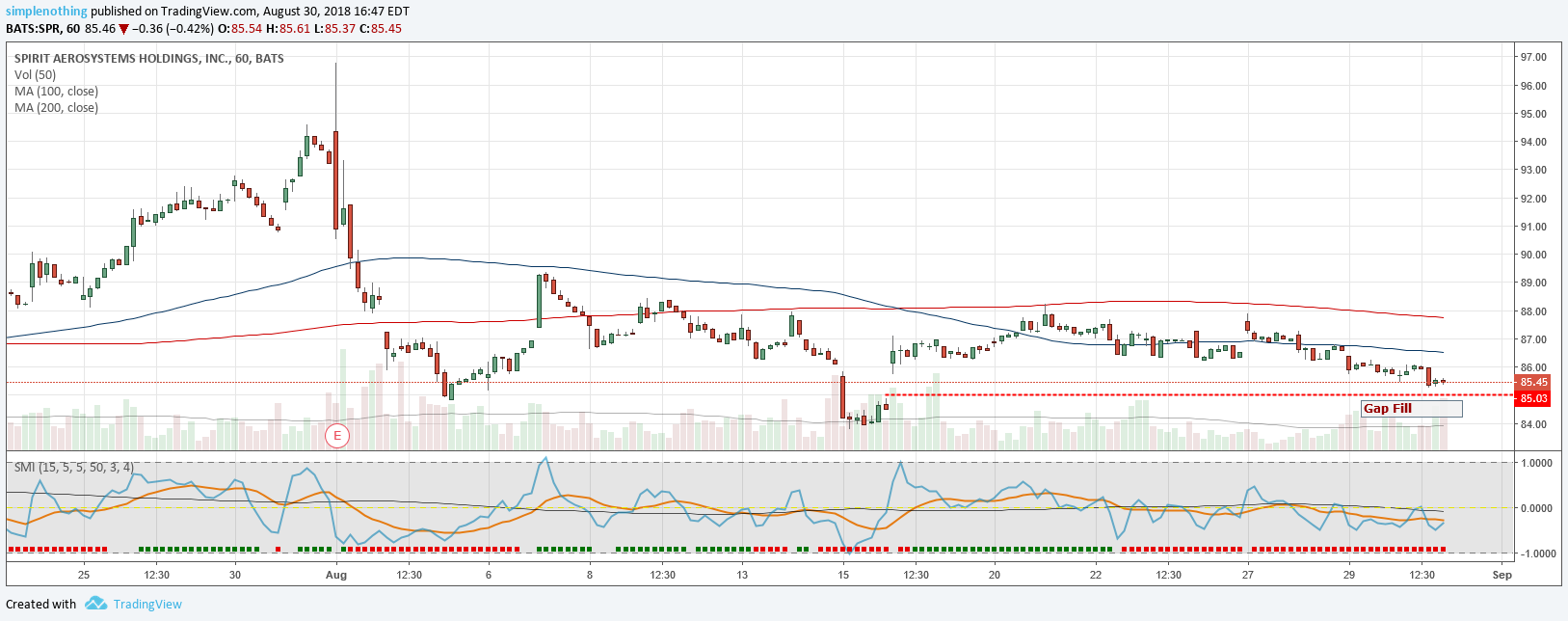Click the Spirit Aerosystems Holdings chart title
The height and width of the screenshot is (621, 1568).
coord(148,58)
